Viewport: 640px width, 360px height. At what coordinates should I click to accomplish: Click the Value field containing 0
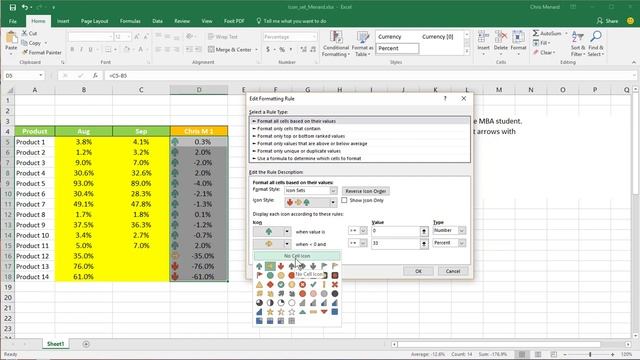(x=395, y=231)
